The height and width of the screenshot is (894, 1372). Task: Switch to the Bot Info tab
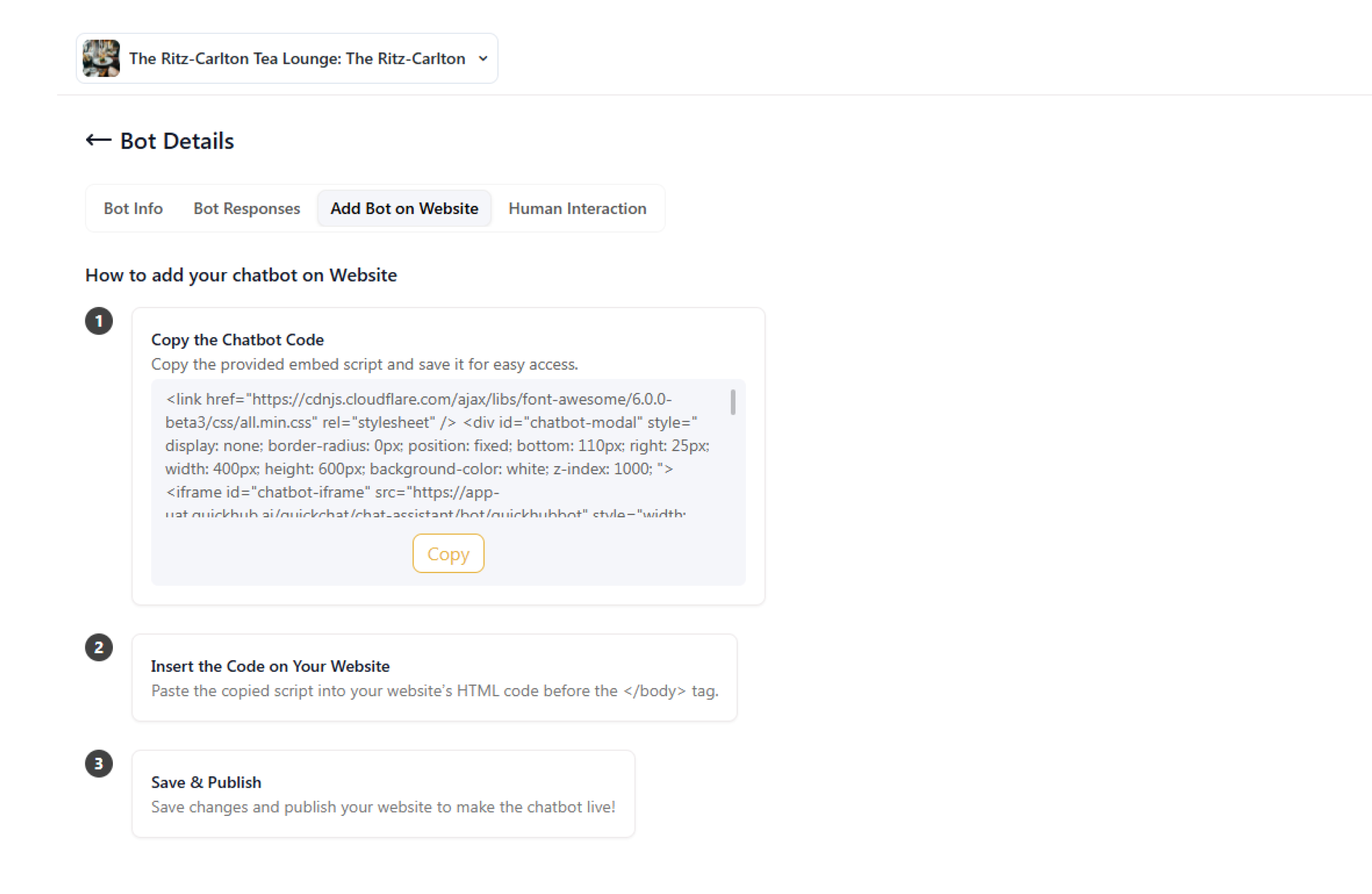click(133, 208)
